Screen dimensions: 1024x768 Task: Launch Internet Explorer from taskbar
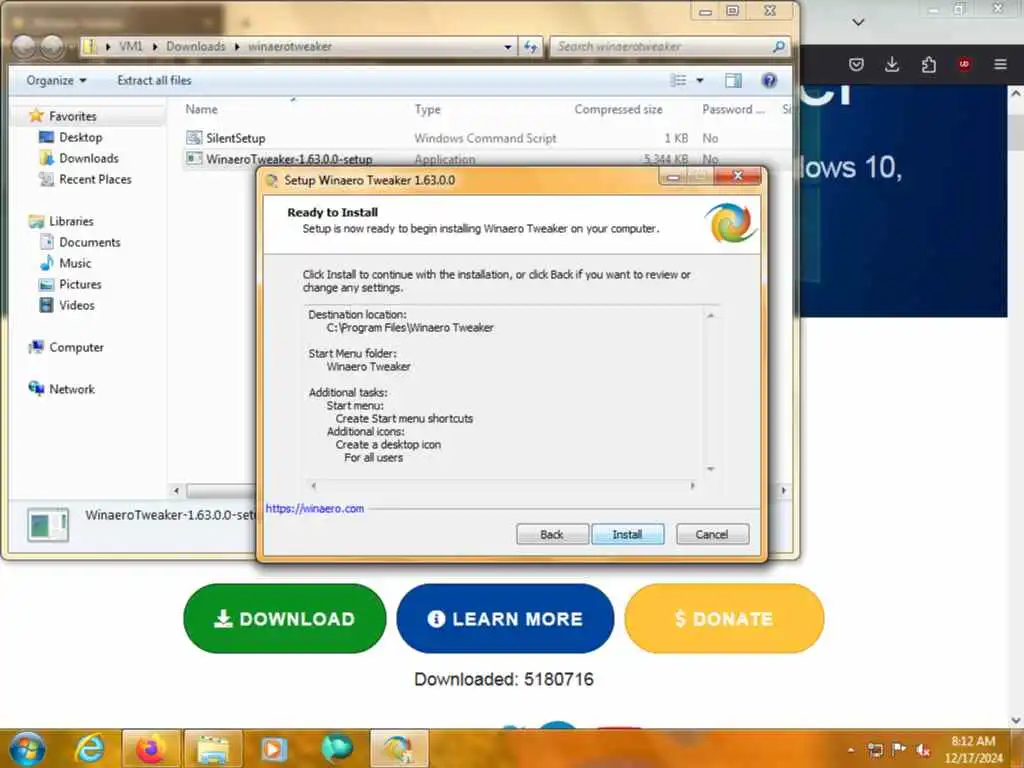tap(89, 749)
